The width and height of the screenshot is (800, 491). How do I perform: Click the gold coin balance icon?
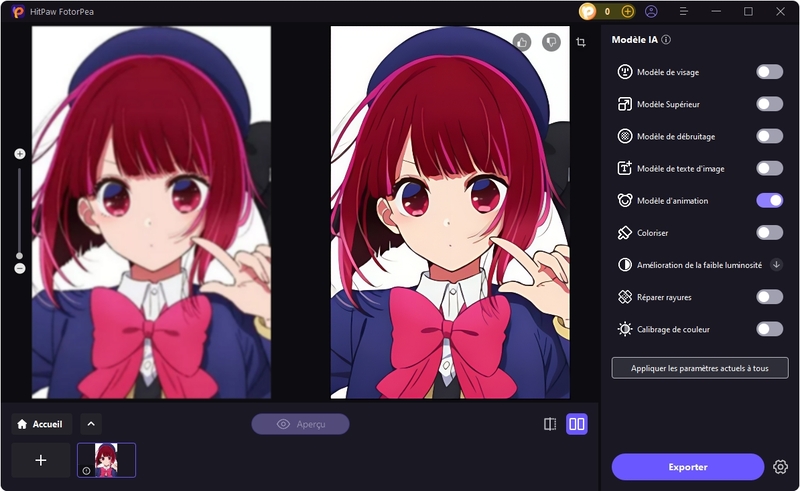click(588, 11)
